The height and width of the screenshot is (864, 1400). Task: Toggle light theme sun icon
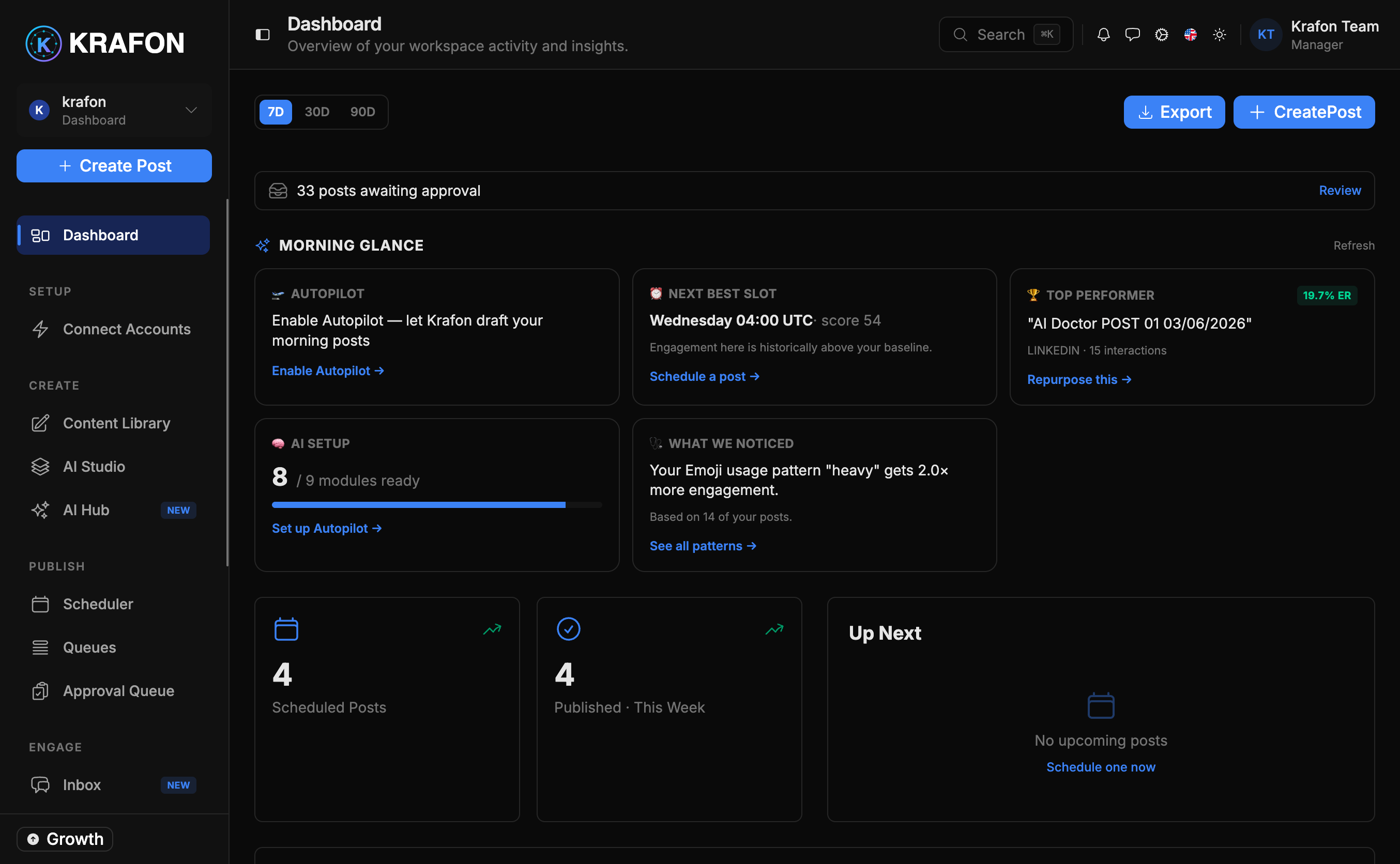click(1220, 35)
